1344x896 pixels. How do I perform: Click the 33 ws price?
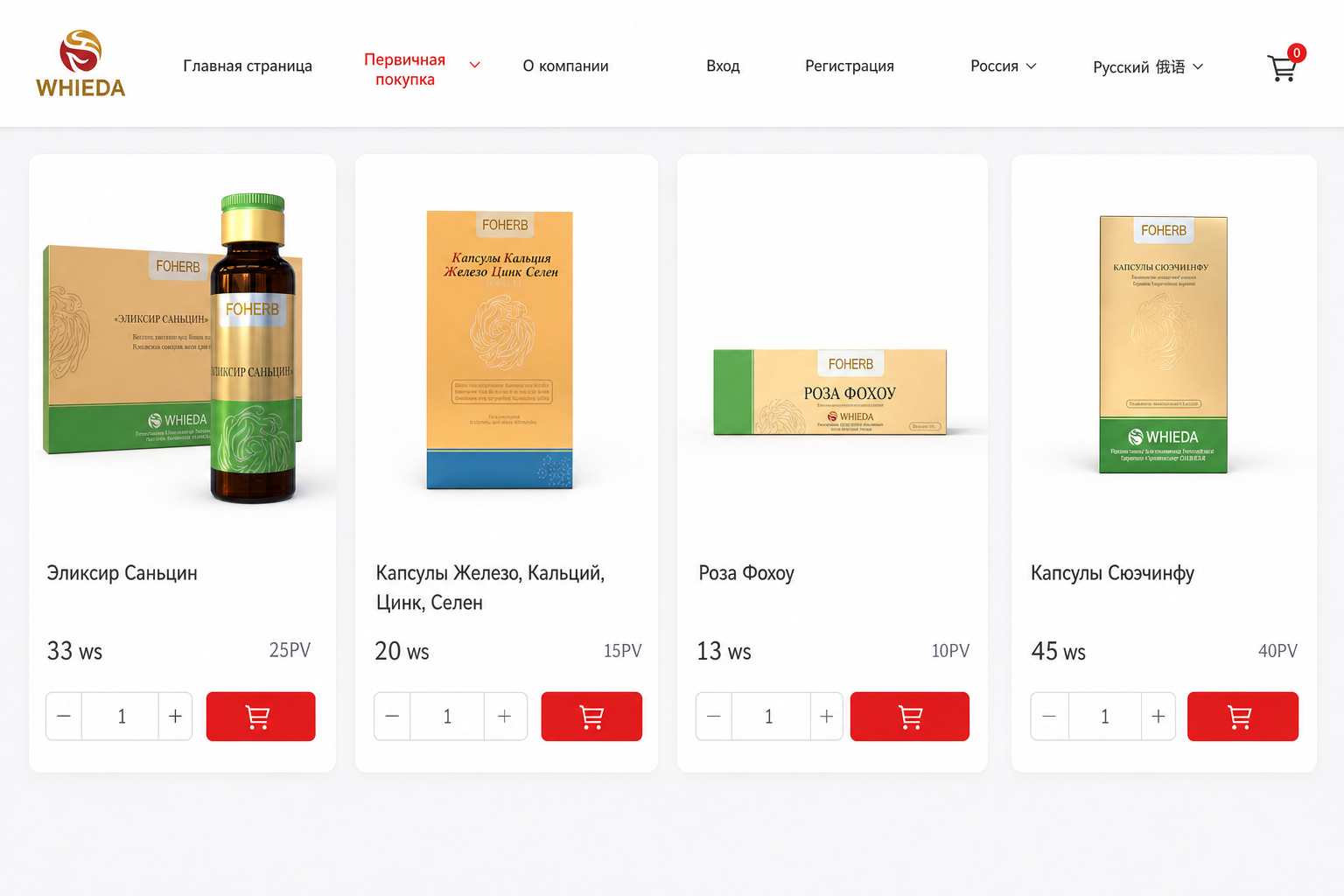point(74,651)
